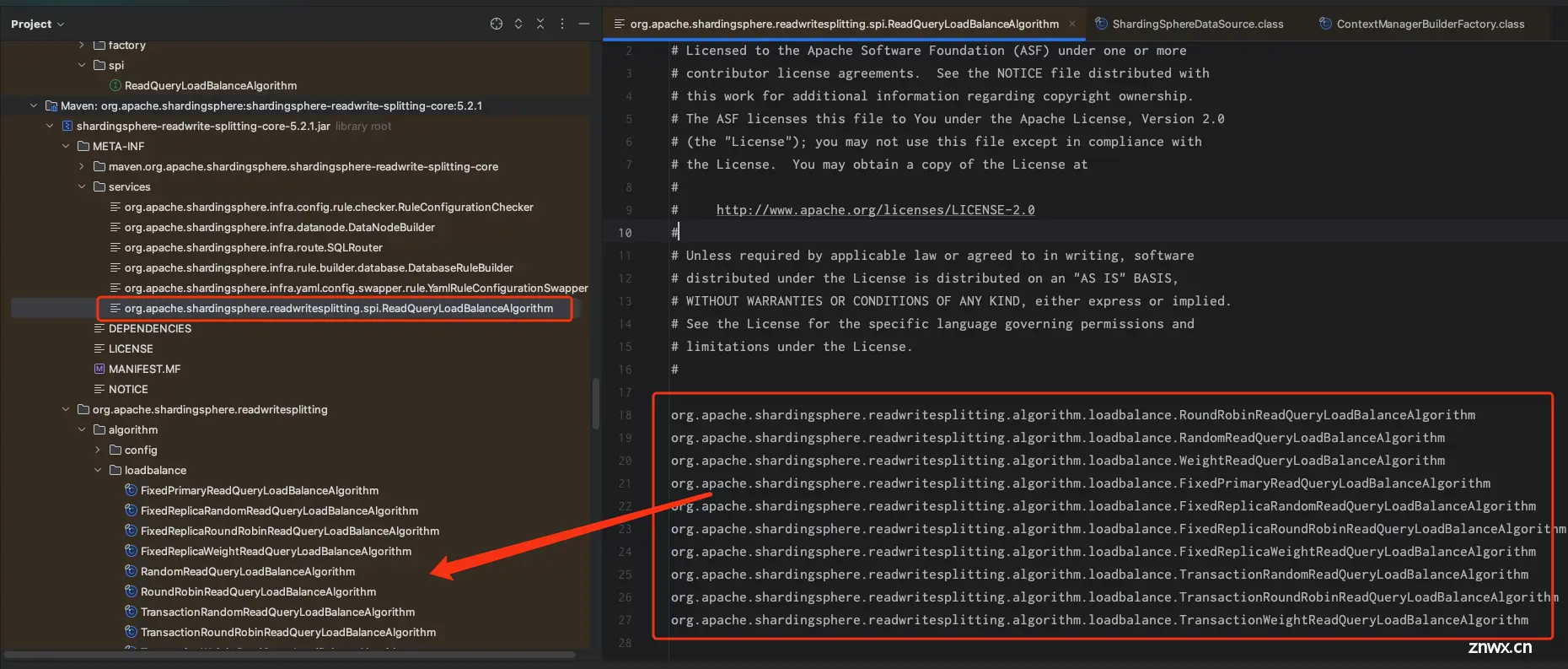The image size is (1568, 669).
Task: Expand the maven.org.apache.shardingsphere folder
Action: (x=82, y=166)
